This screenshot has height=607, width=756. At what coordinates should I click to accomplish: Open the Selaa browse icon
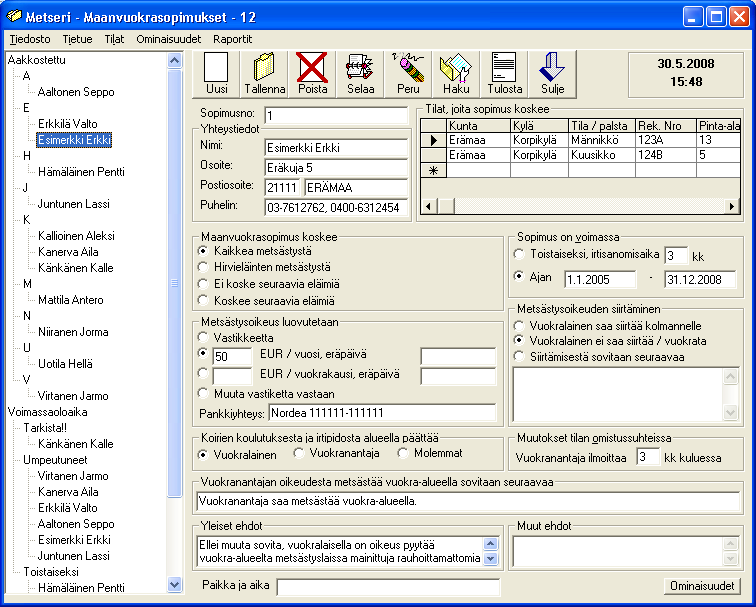pyautogui.click(x=360, y=73)
